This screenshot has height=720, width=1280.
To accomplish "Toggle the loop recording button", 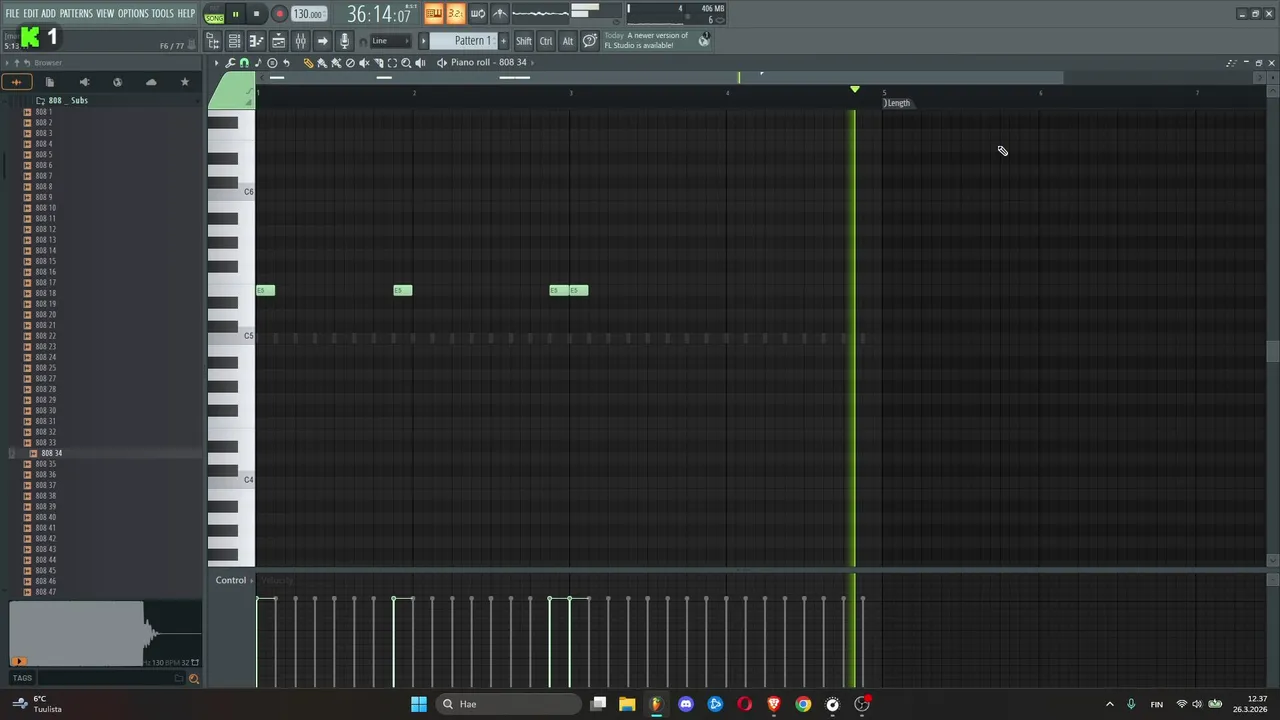I will (477, 13).
